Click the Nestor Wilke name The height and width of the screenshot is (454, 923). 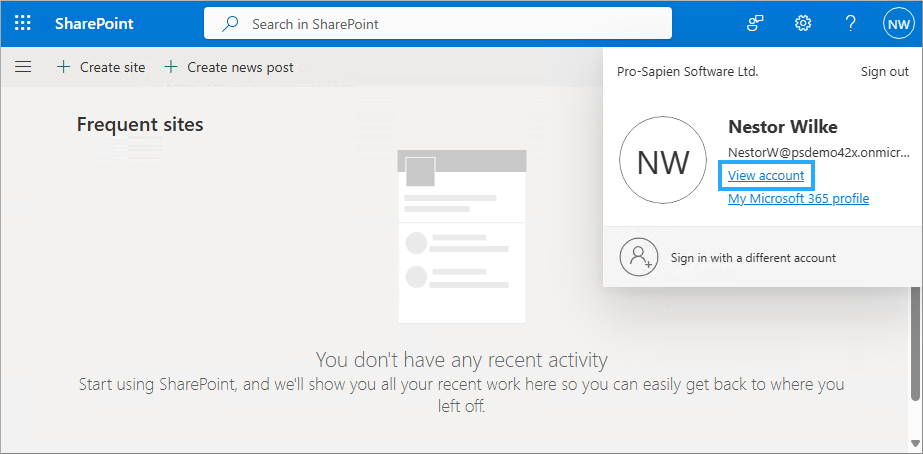[x=783, y=127]
